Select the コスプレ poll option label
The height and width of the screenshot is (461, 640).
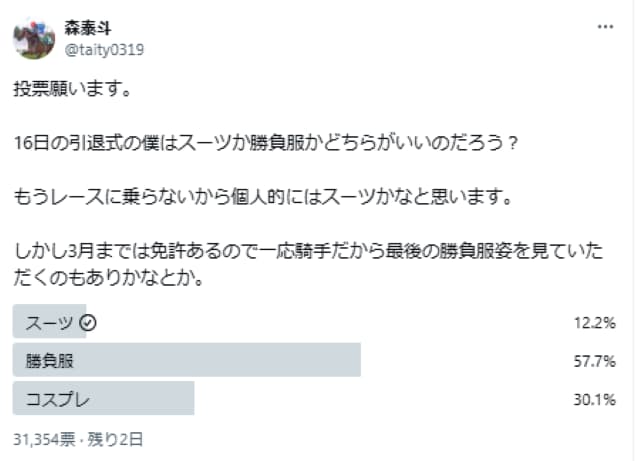coord(57,399)
